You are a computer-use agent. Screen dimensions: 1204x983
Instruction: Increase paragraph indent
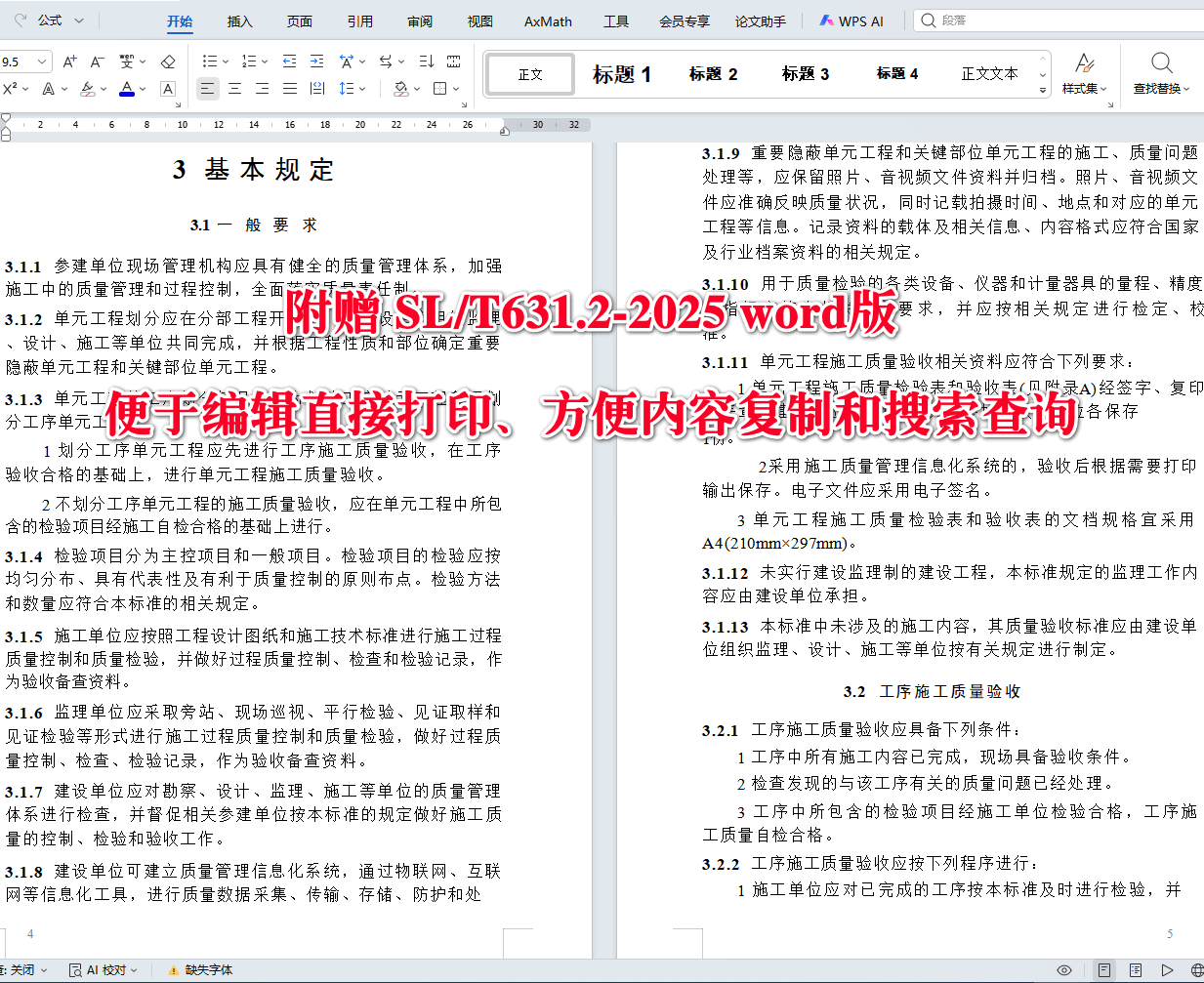[316, 61]
